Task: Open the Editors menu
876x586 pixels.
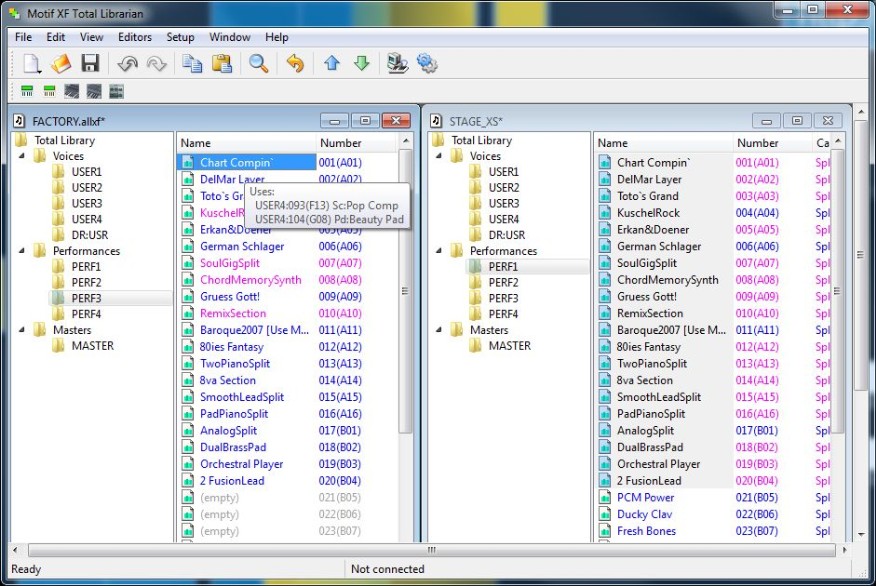Action: [135, 37]
